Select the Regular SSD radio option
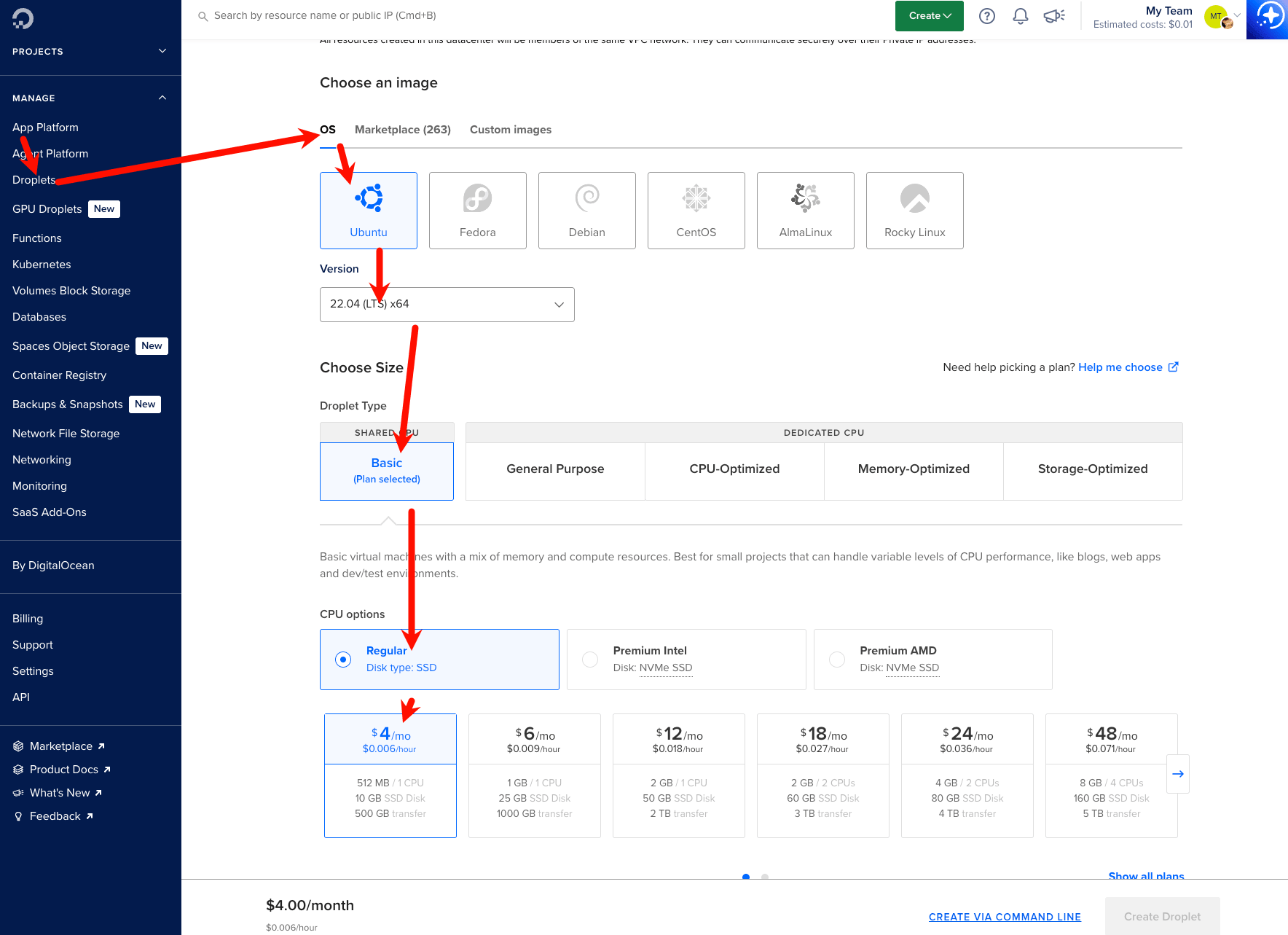Viewport: 1288px width, 935px height. pyautogui.click(x=343, y=660)
